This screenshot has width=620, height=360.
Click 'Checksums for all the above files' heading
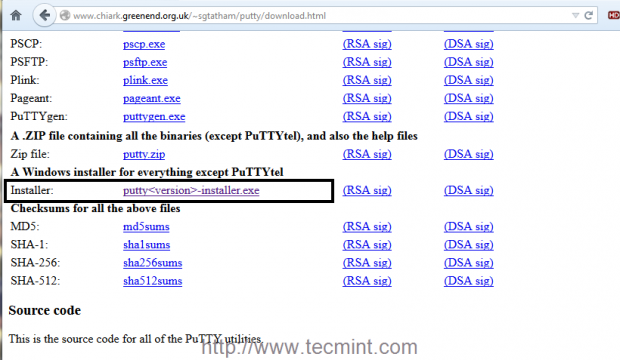(x=95, y=208)
